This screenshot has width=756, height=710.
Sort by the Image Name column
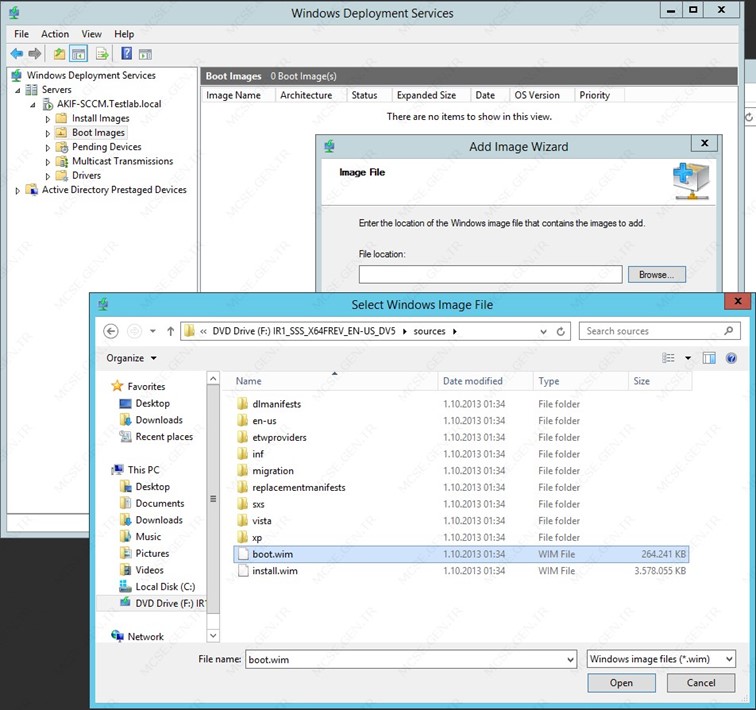(238, 95)
